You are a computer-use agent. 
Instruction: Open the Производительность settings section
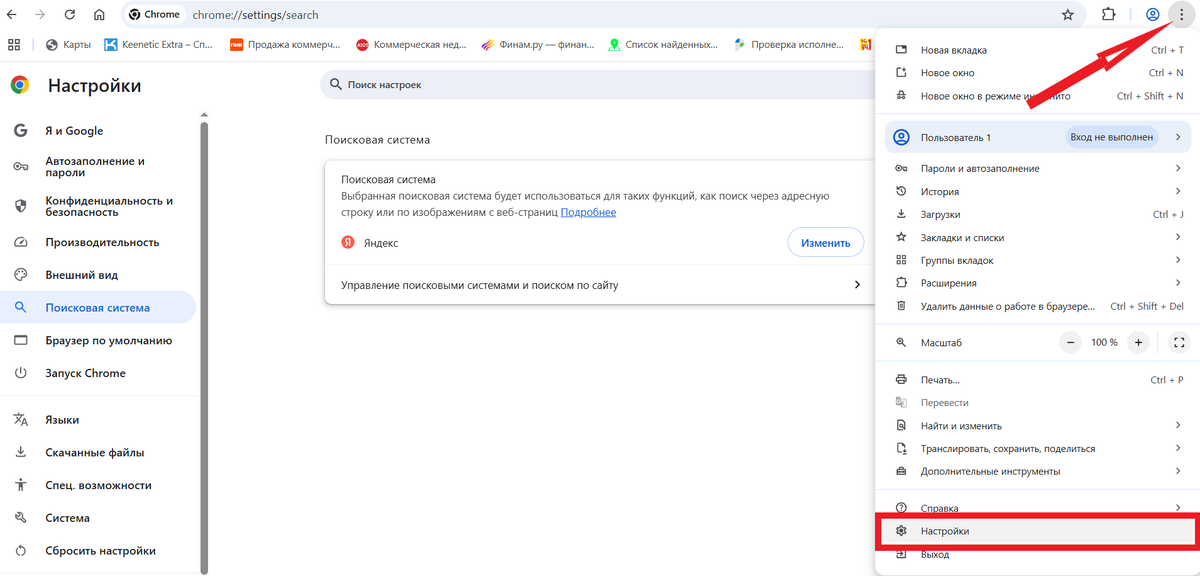(102, 241)
